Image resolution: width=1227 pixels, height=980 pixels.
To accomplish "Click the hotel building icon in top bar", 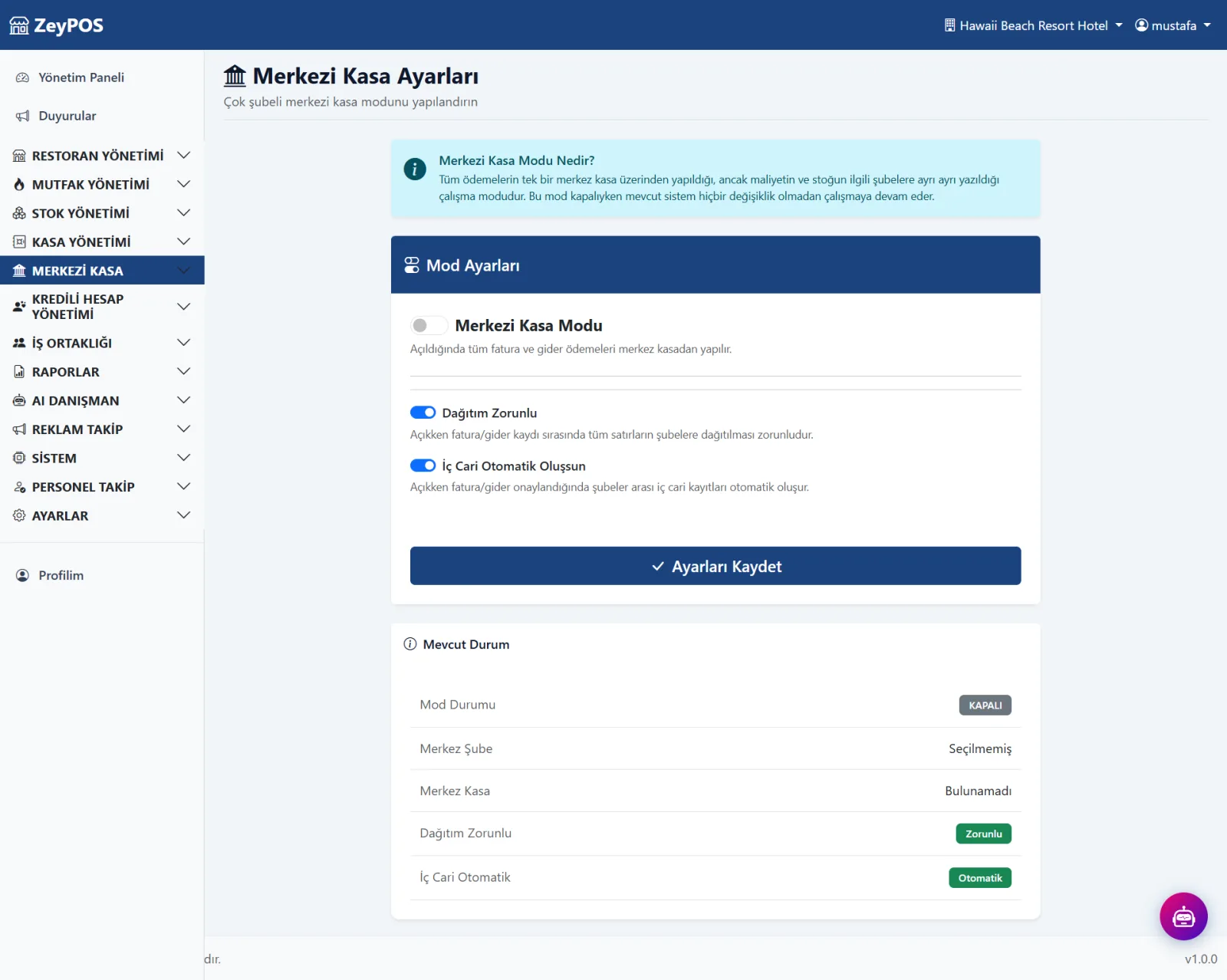I will pyautogui.click(x=949, y=25).
